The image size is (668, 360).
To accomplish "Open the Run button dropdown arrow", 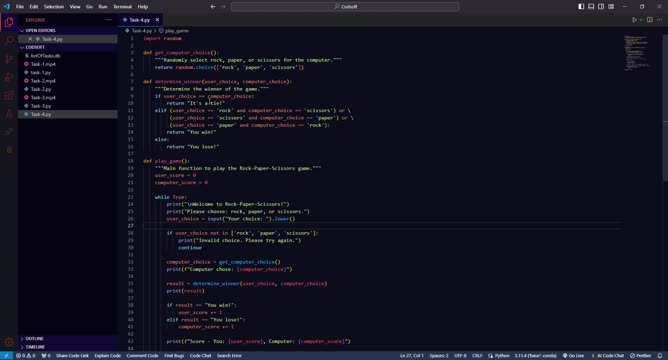I will [640, 20].
